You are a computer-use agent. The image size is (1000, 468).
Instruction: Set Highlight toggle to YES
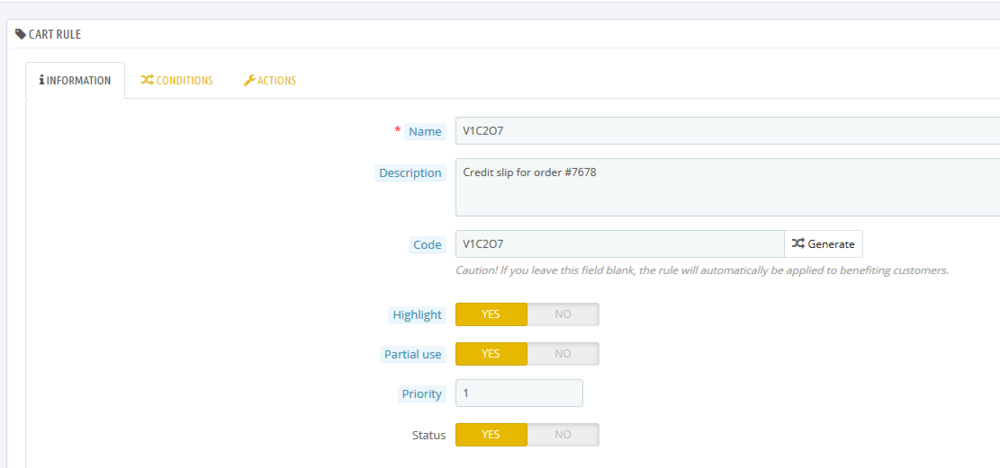pyautogui.click(x=491, y=314)
